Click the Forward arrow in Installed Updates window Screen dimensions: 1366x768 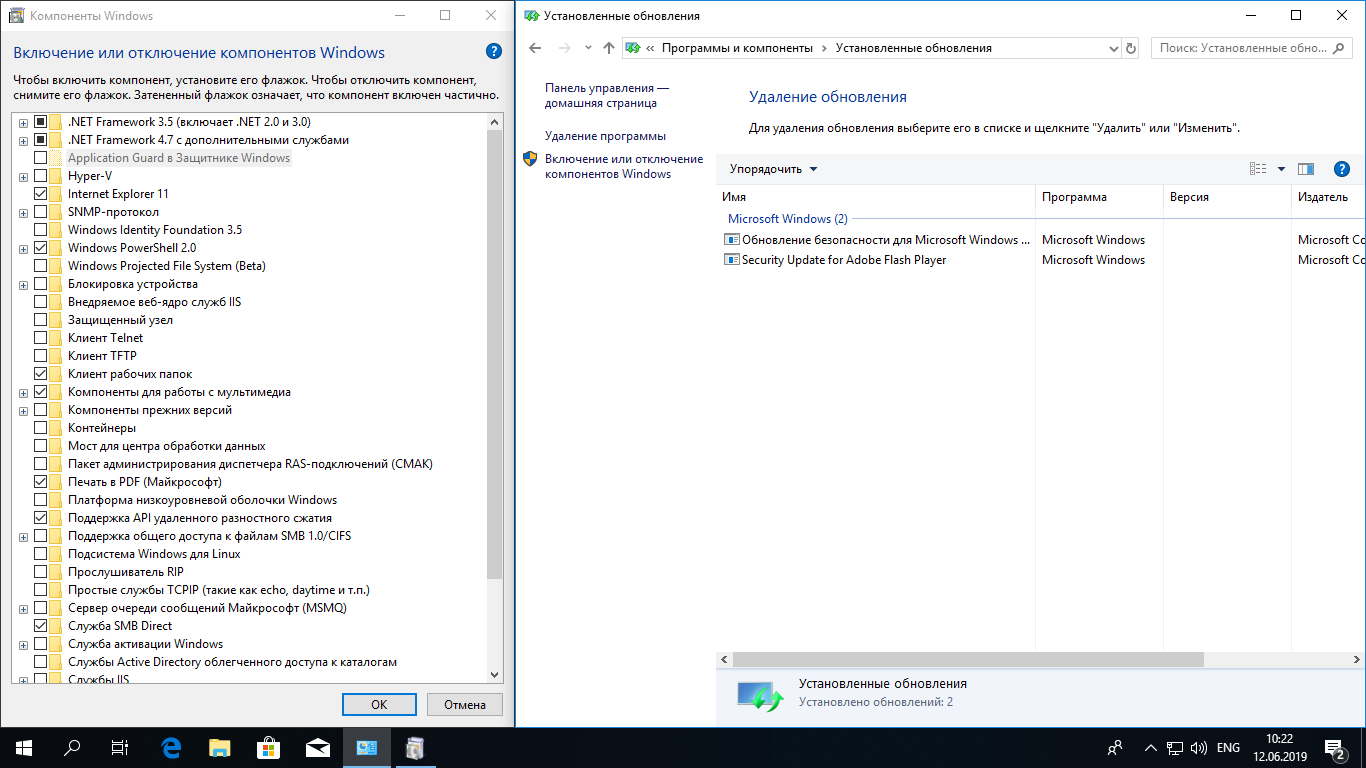click(x=565, y=48)
